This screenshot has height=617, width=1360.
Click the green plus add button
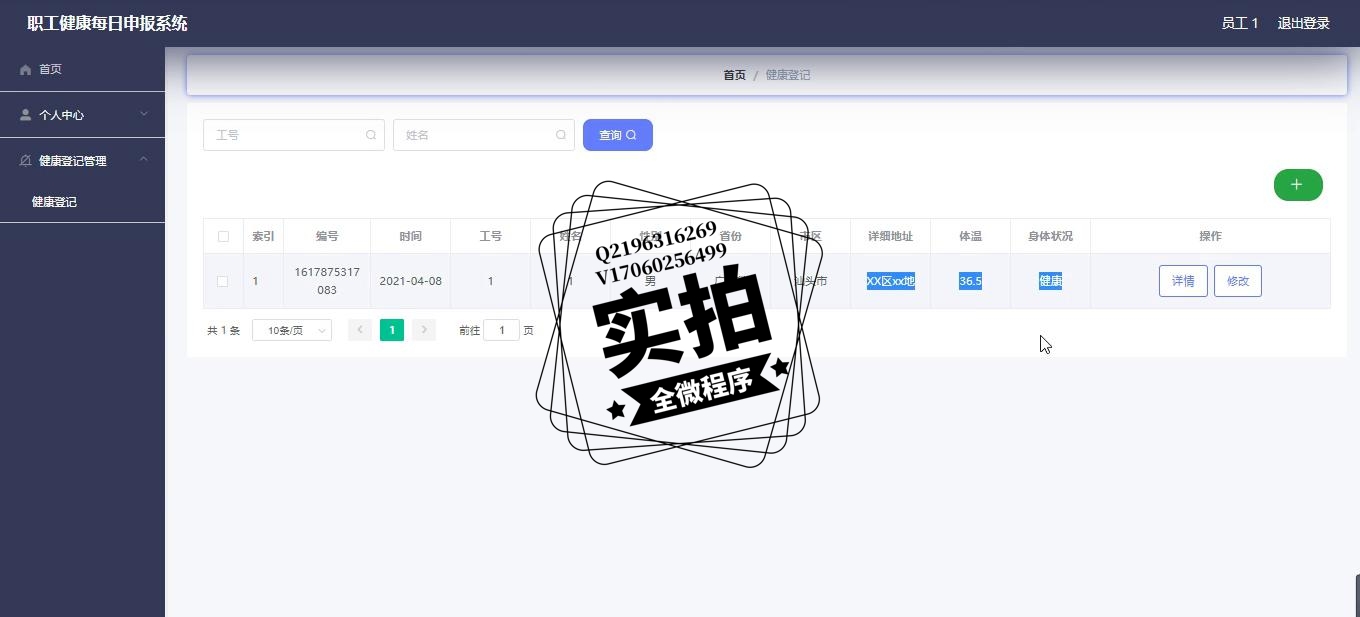(x=1298, y=185)
